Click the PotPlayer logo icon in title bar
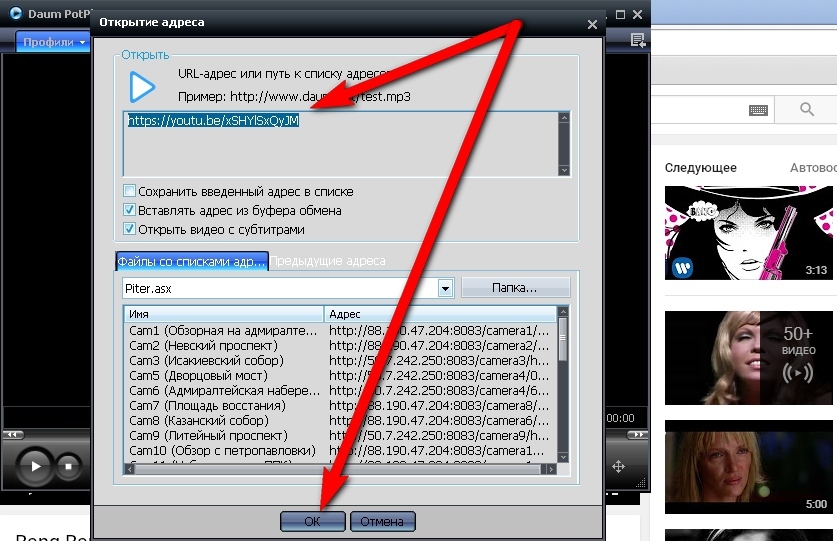 point(15,13)
